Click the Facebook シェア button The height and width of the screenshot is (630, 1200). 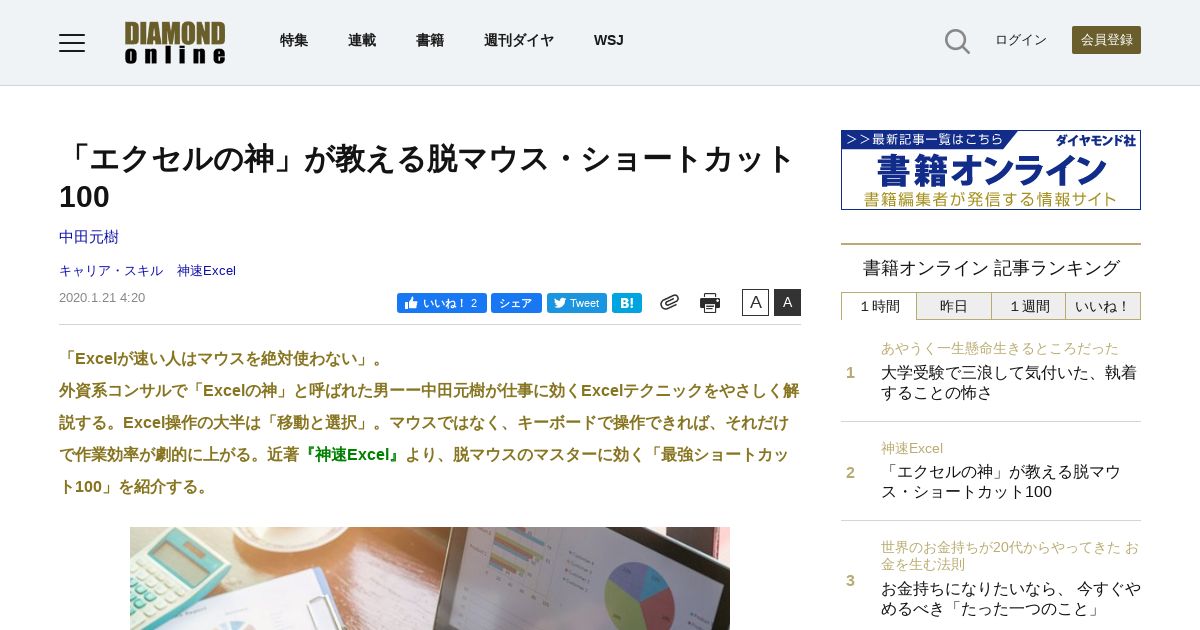click(516, 303)
